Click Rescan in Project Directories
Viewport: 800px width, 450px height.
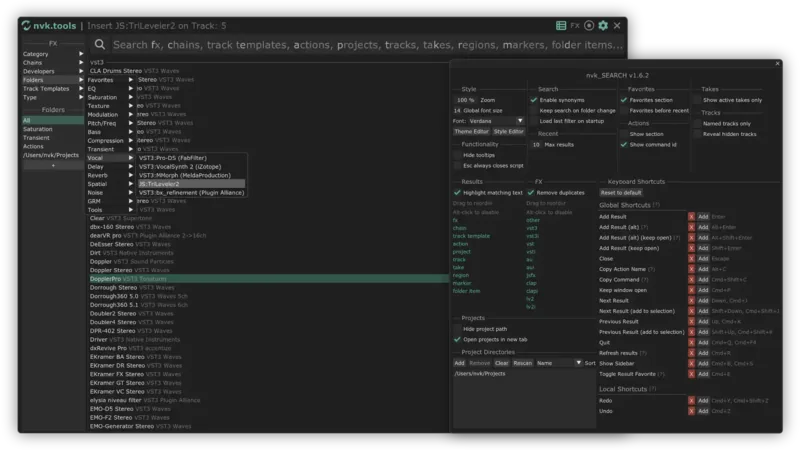pyautogui.click(x=522, y=363)
